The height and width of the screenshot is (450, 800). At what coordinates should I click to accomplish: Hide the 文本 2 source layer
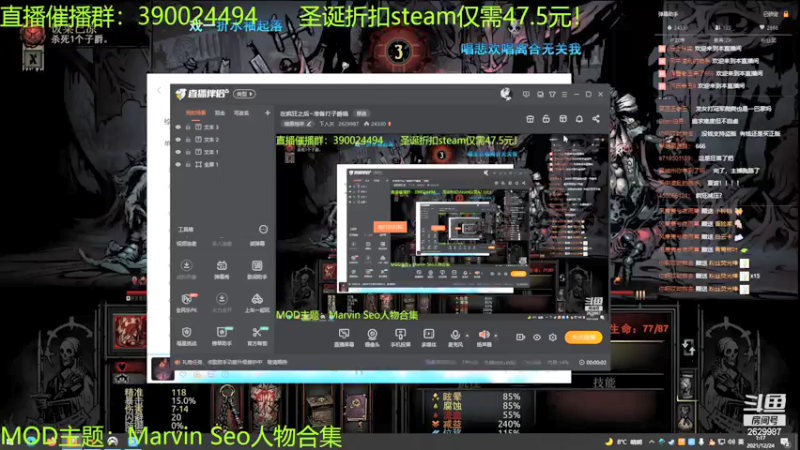click(178, 139)
